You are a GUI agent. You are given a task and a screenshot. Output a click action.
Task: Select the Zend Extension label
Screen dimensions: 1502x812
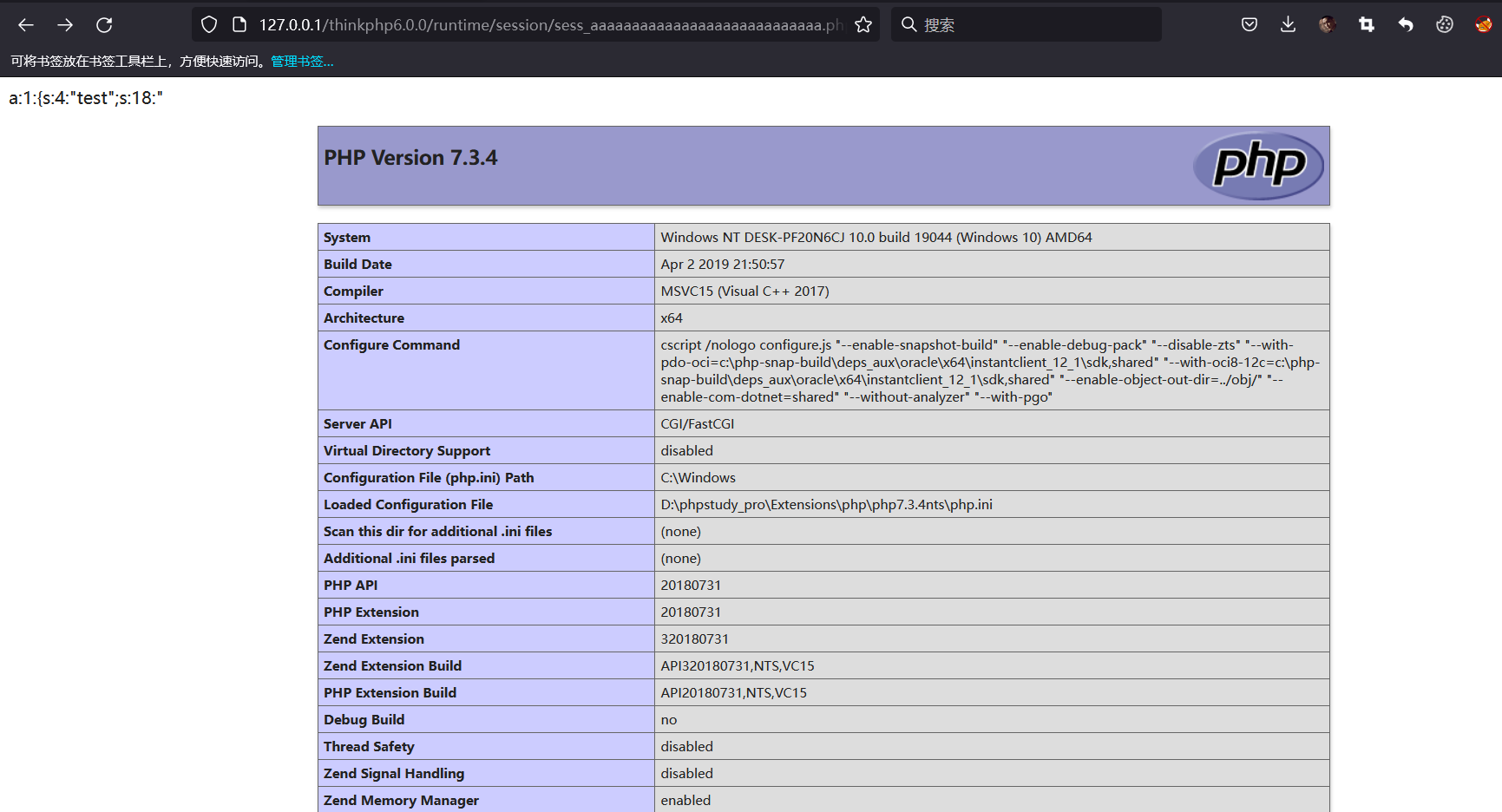pos(374,639)
